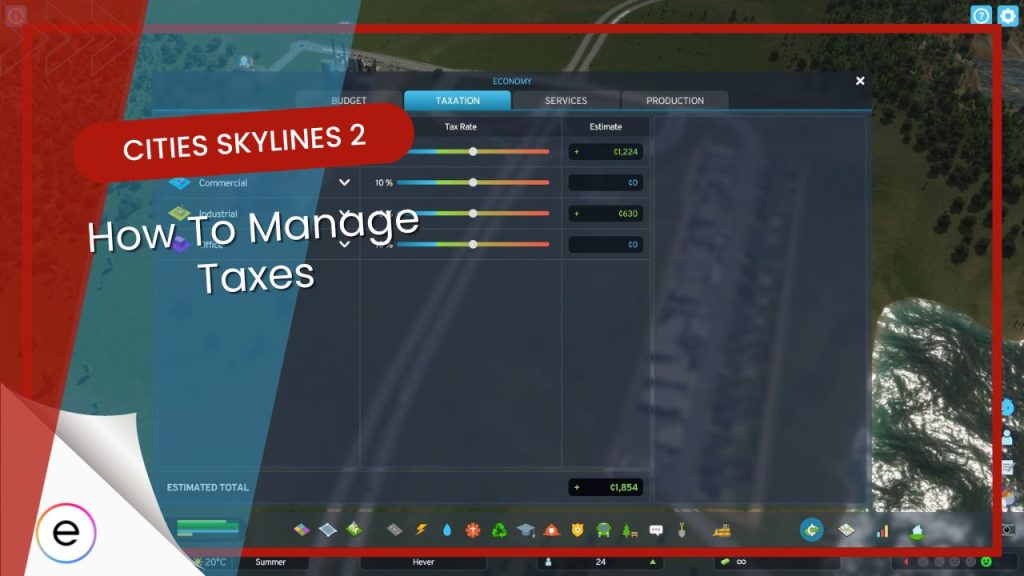Viewport: 1024px width, 576px height.
Task: Switch to the Budget tab
Action: 349,101
